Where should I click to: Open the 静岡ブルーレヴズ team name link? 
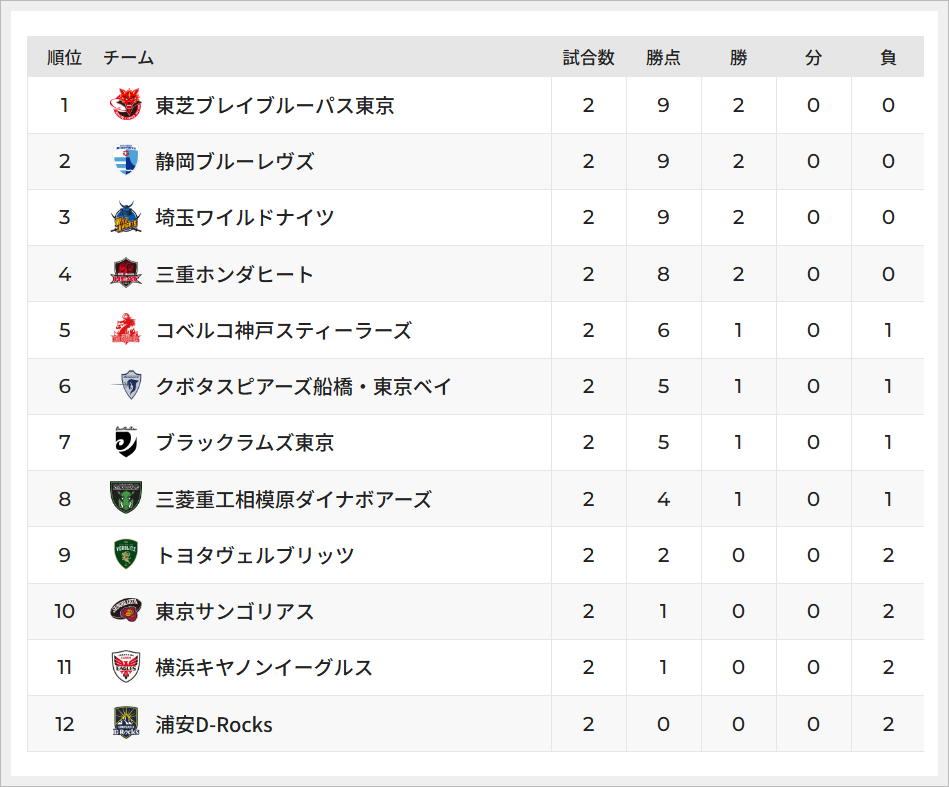click(235, 161)
